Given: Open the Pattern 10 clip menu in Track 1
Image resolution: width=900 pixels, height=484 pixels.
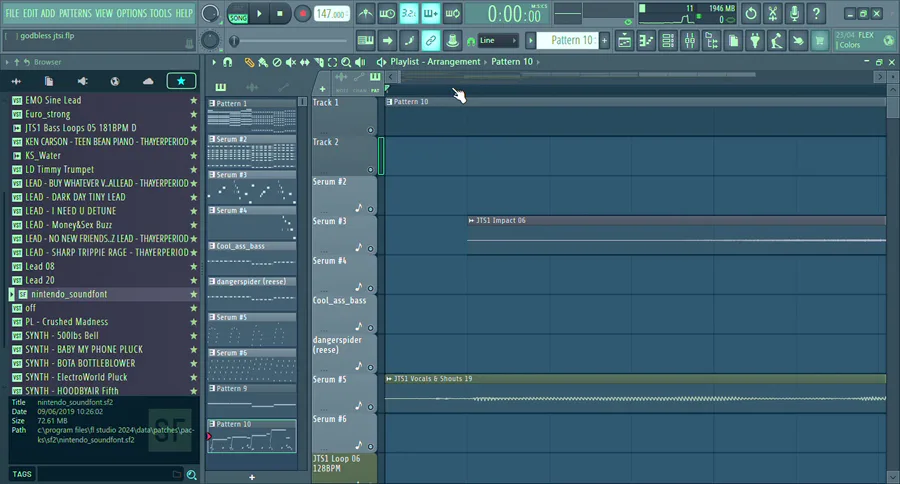Looking at the screenshot, I should [389, 102].
